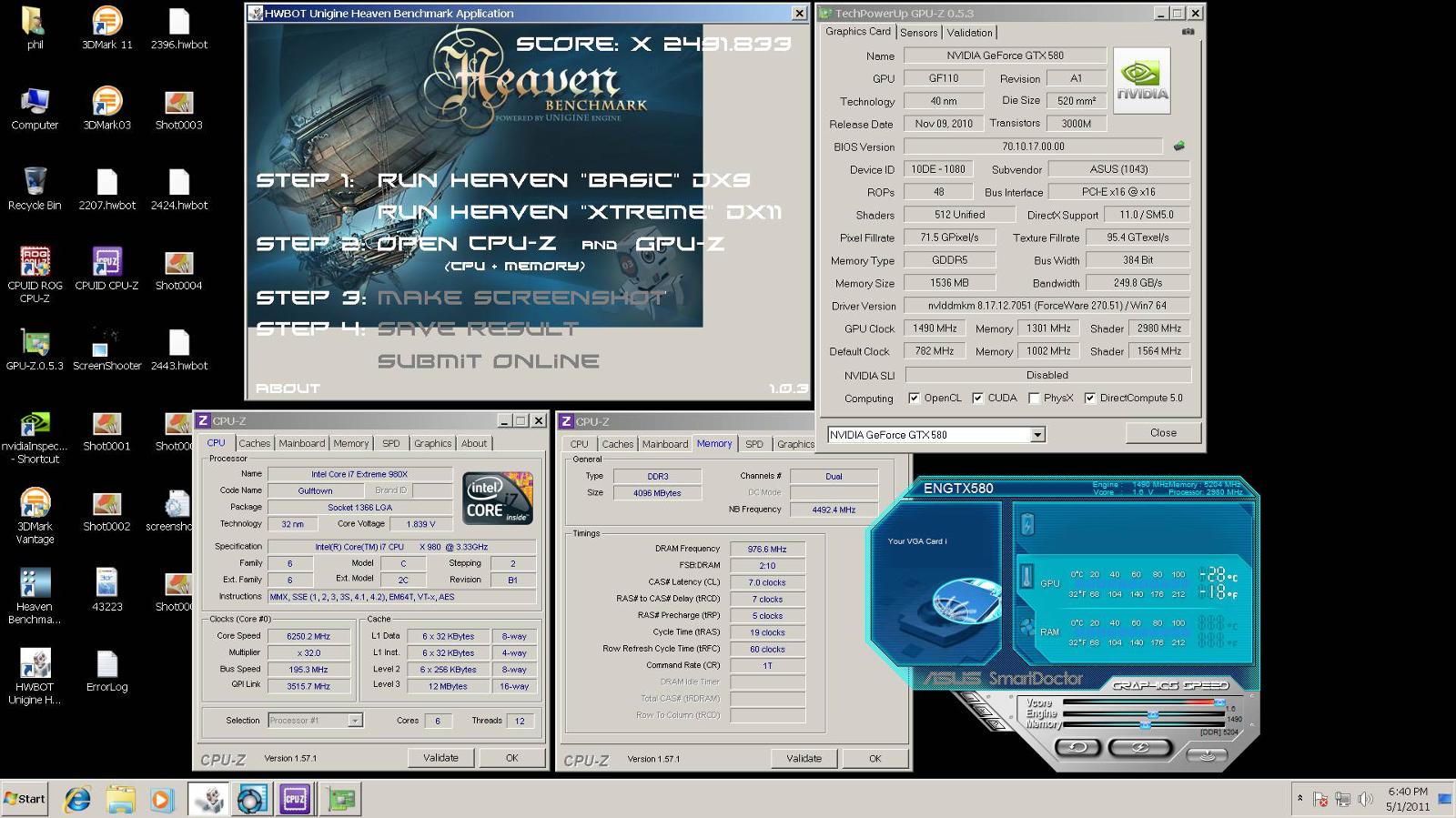Image resolution: width=1456 pixels, height=818 pixels.
Task: Click OK in the right CPU-Z window
Action: coord(875,758)
